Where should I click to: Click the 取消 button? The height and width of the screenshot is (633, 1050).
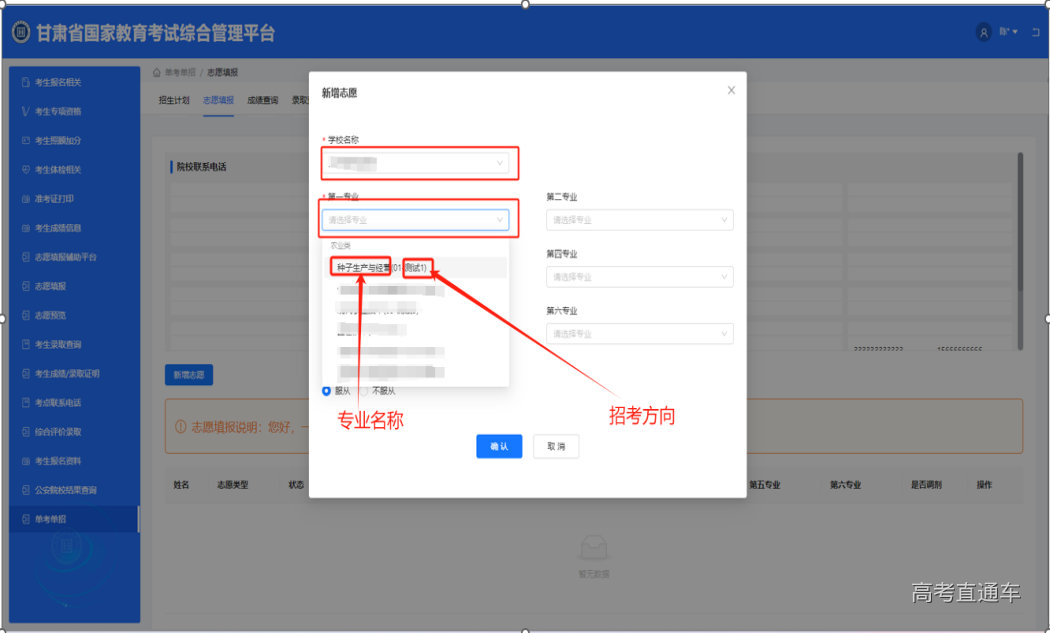(556, 446)
